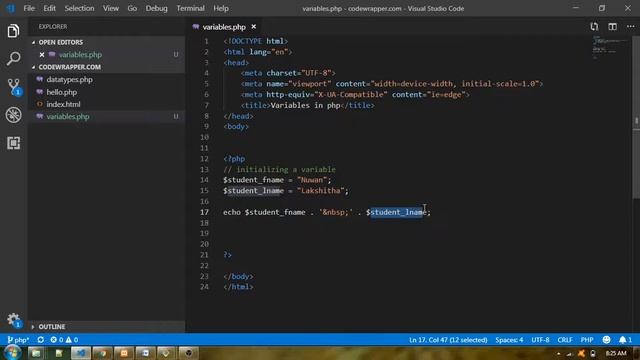Click the taskbar clock showing 8:25 AM

(x=616, y=353)
